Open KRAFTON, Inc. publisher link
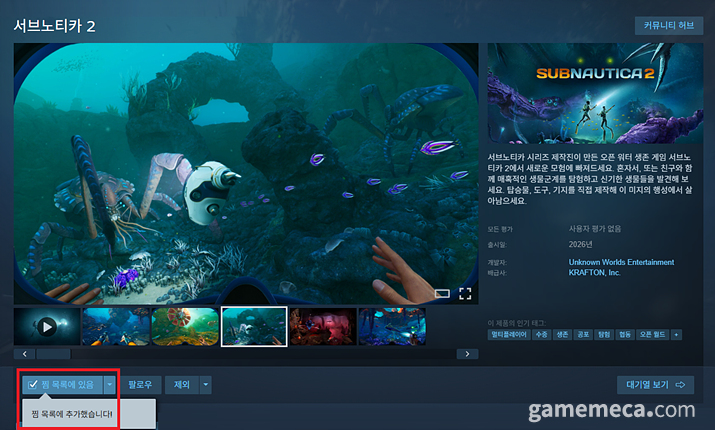Image resolution: width=715 pixels, height=430 pixels. click(x=595, y=272)
